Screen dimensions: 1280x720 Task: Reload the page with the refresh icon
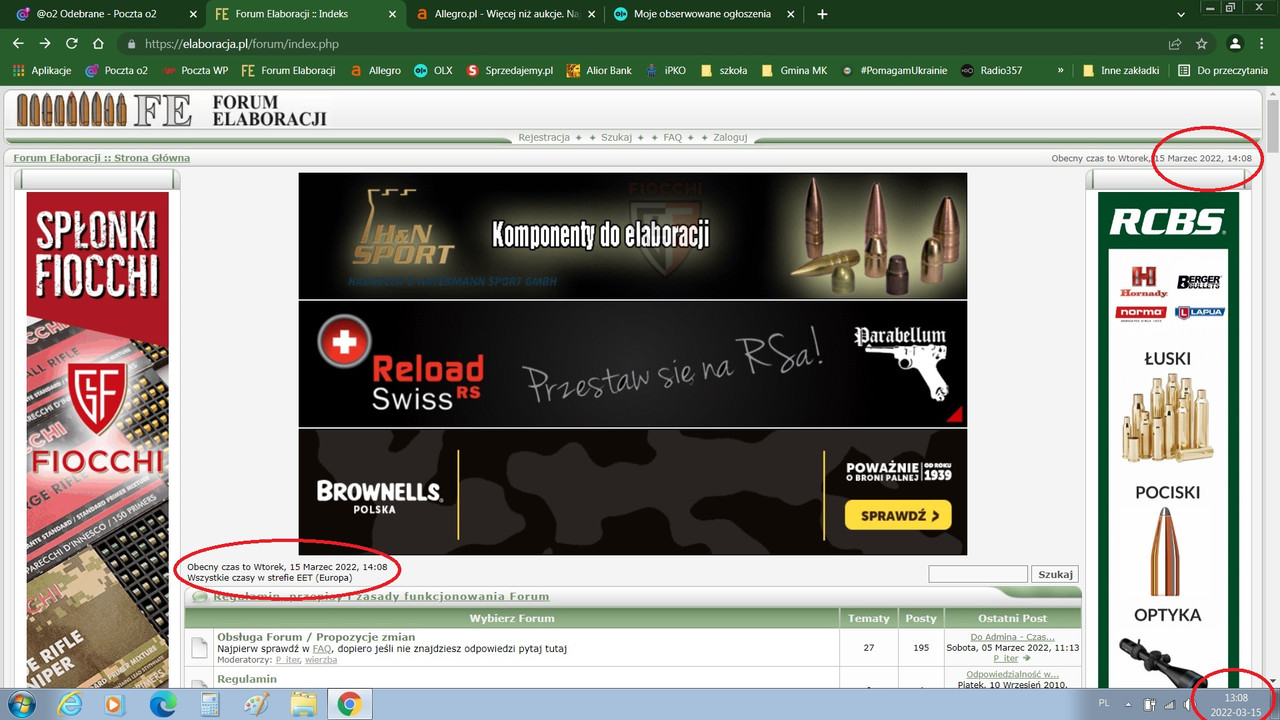[71, 44]
